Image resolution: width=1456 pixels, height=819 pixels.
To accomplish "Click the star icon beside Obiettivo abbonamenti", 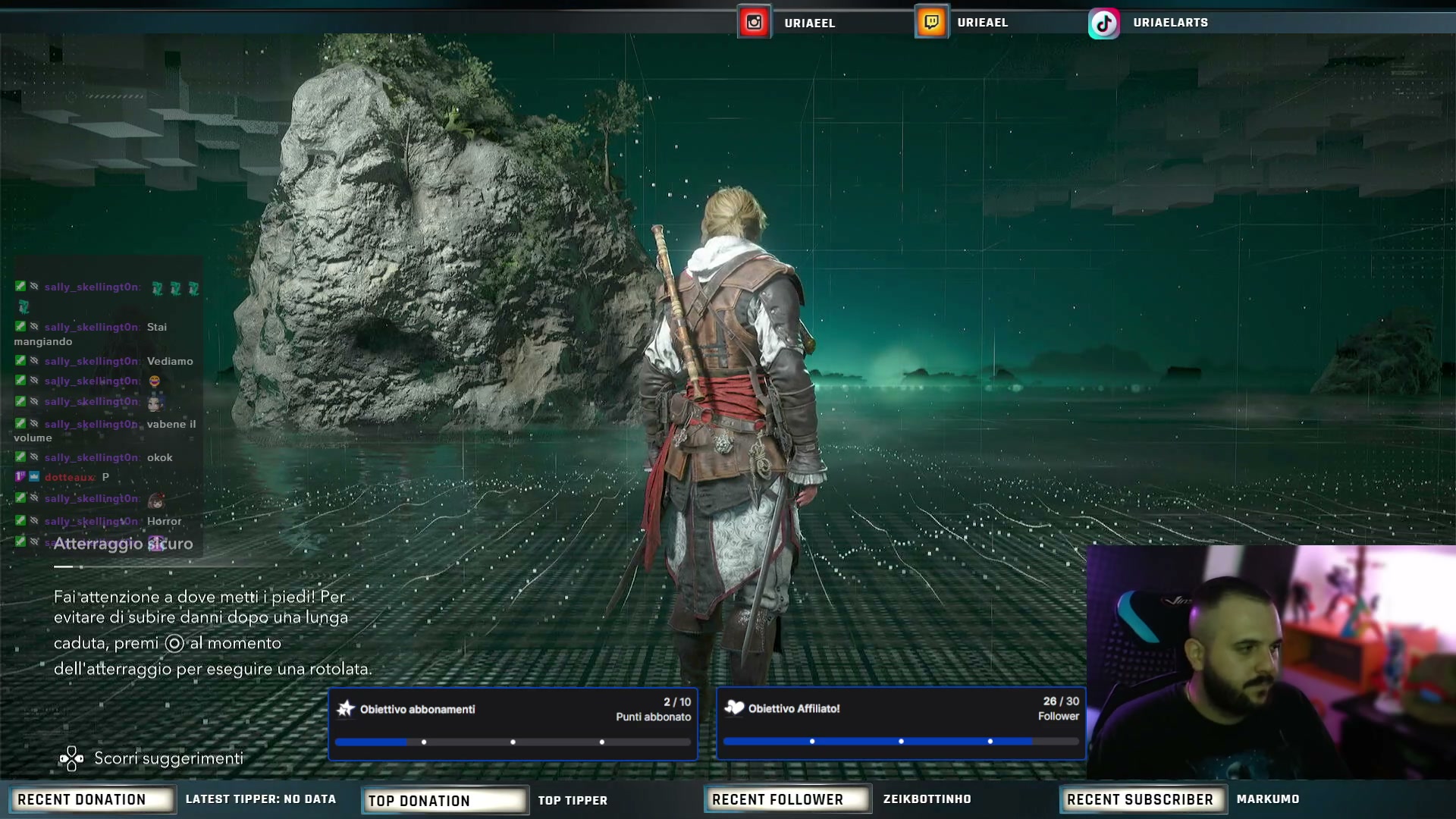I will 346,708.
